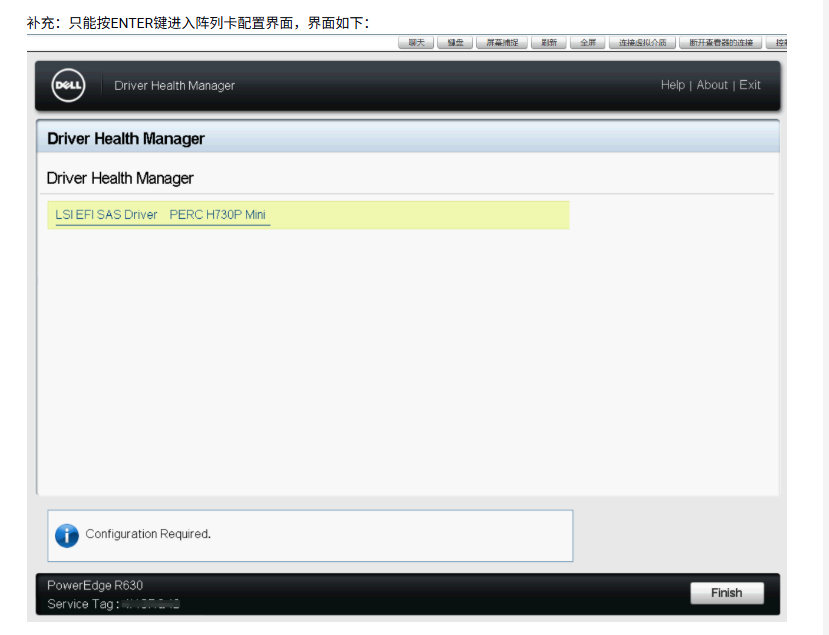Screen dimensions: 829x635
Task: Click the blue information icon
Action: tap(67, 535)
